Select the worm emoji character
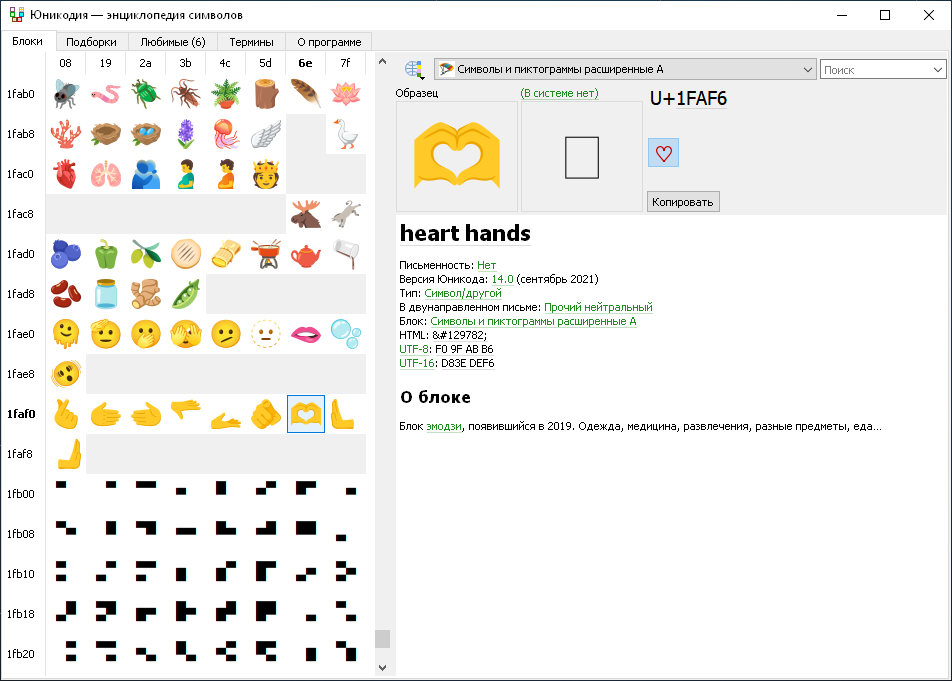The image size is (952, 681). coord(106,94)
